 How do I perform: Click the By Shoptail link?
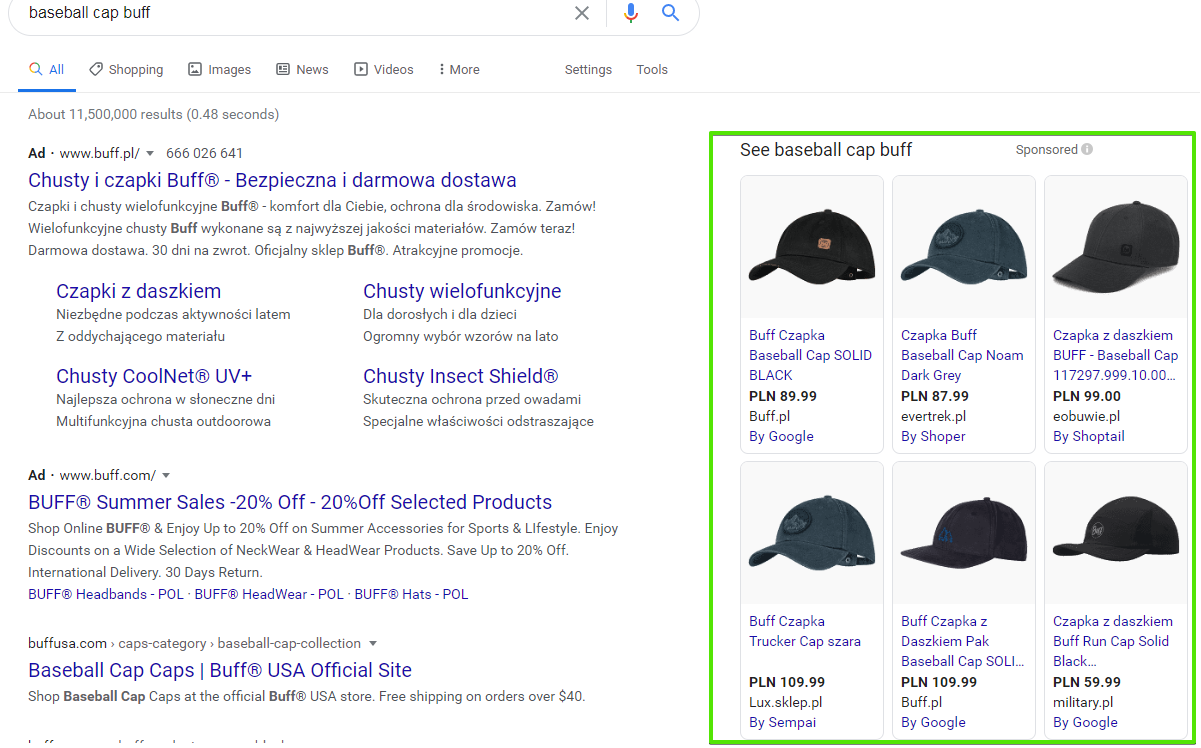tap(1089, 436)
